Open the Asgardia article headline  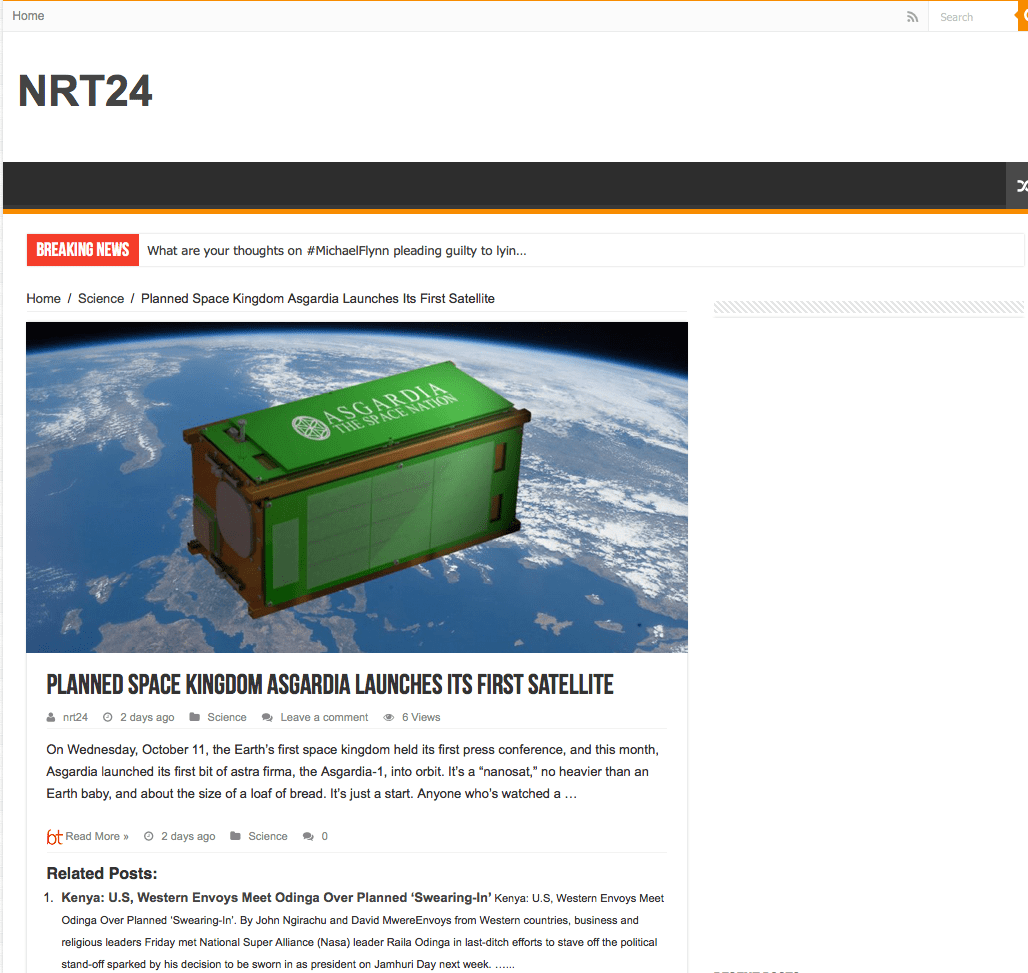click(x=330, y=685)
